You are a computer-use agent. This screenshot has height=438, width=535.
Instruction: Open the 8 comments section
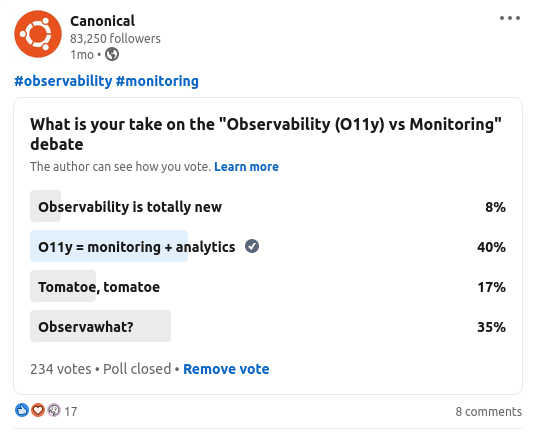489,411
